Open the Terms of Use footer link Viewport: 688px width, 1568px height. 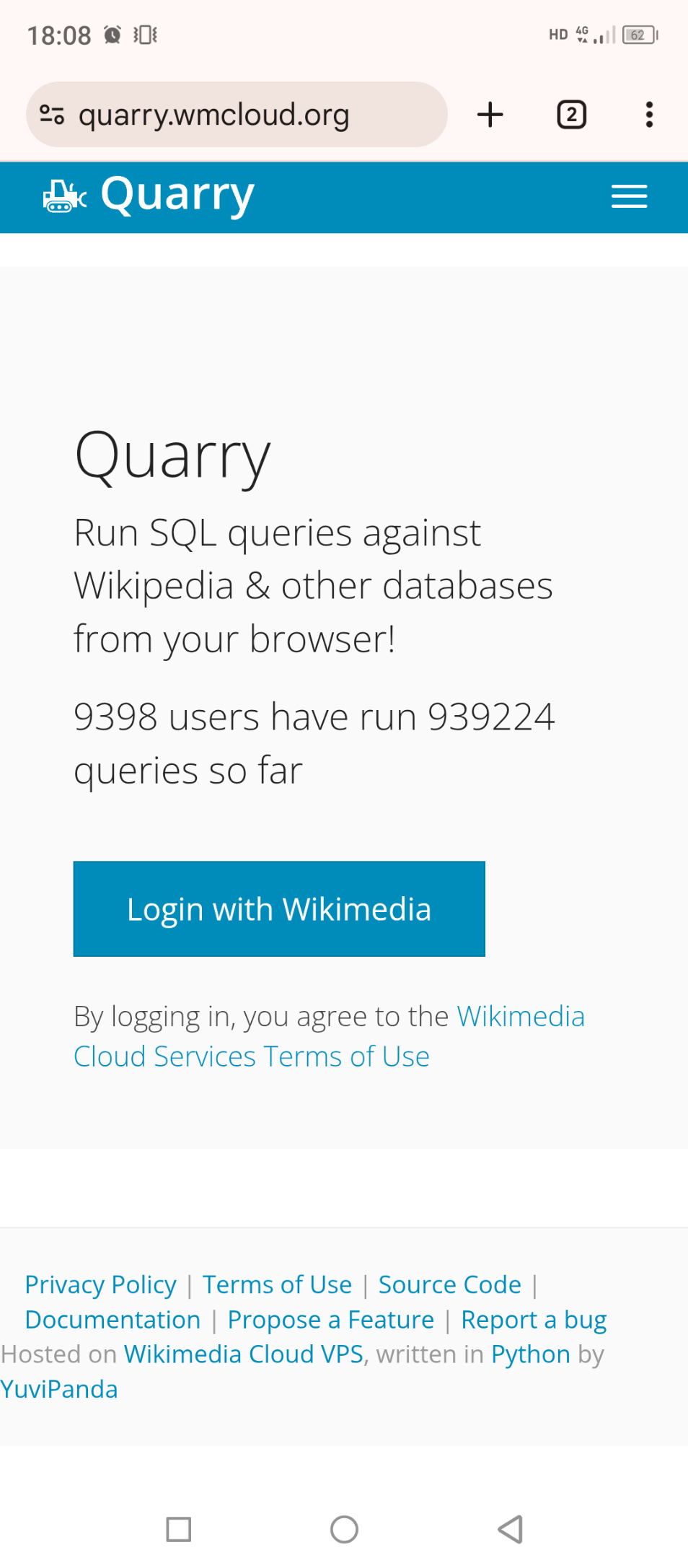tap(277, 1284)
